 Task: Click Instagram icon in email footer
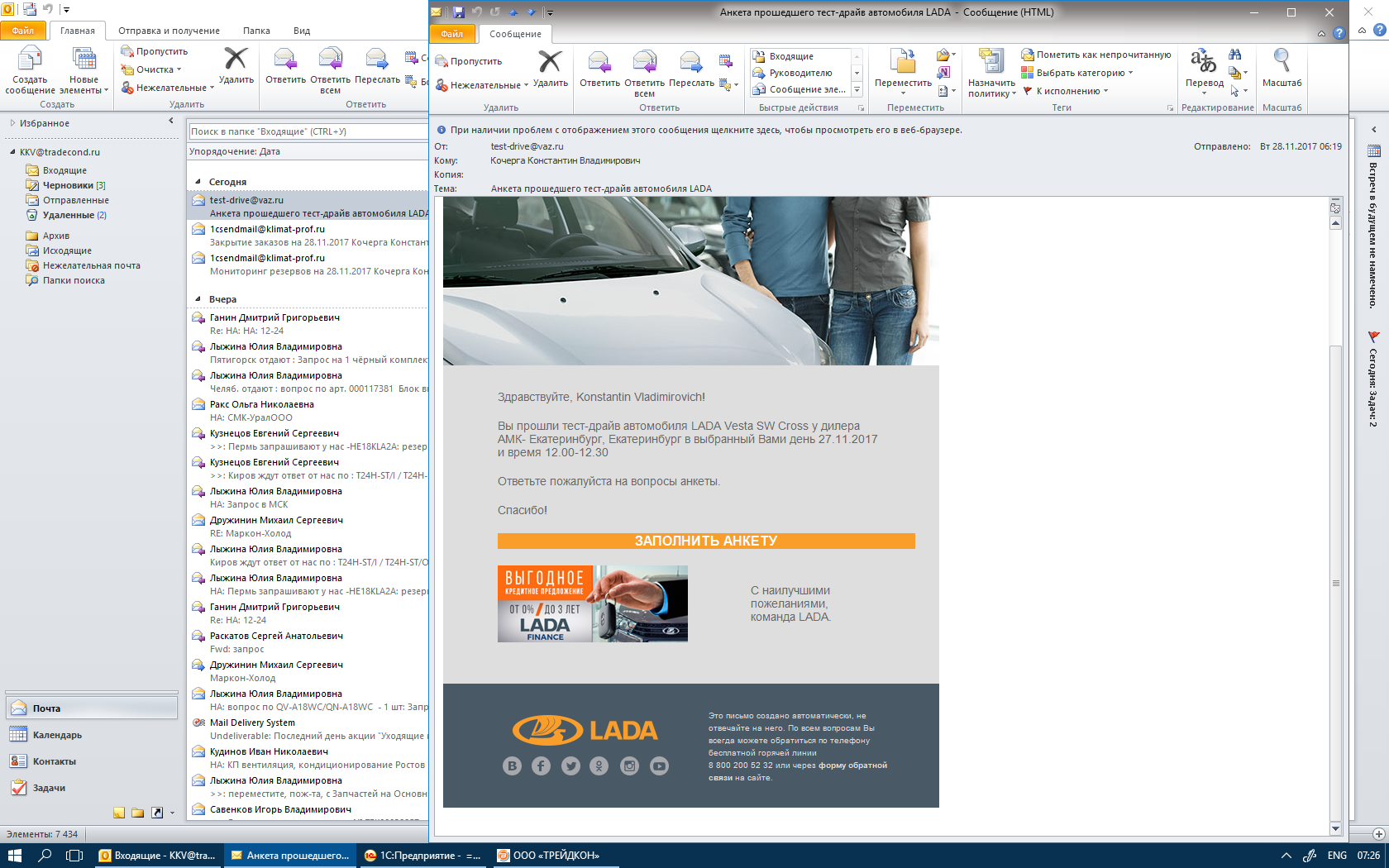(x=629, y=766)
